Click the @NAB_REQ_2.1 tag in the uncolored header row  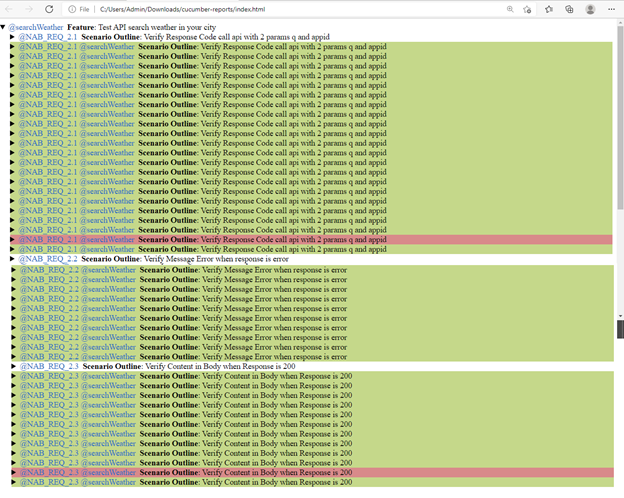click(x=48, y=37)
